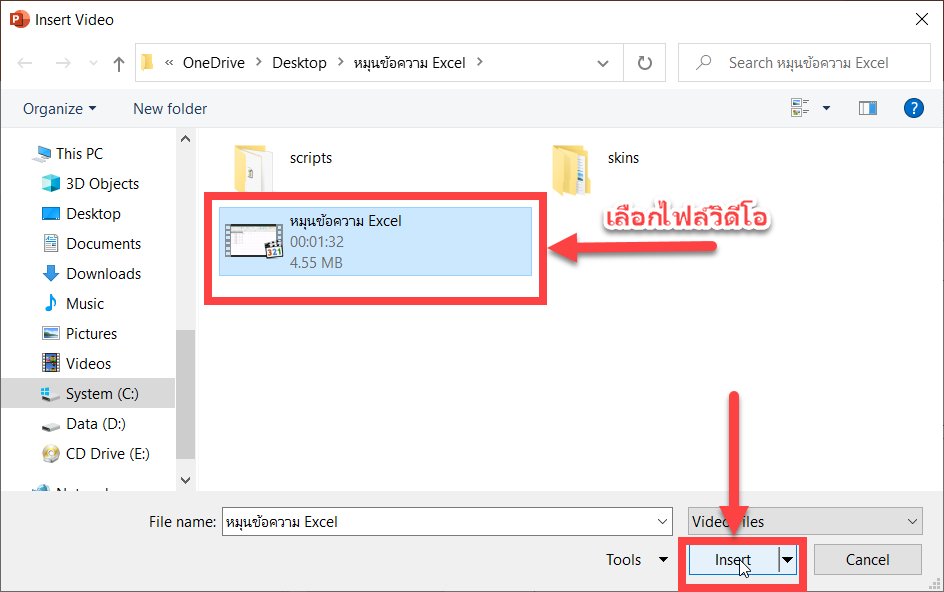Open the recent locations dropdown arrow
The width and height of the screenshot is (944, 592).
pyautogui.click(x=93, y=63)
